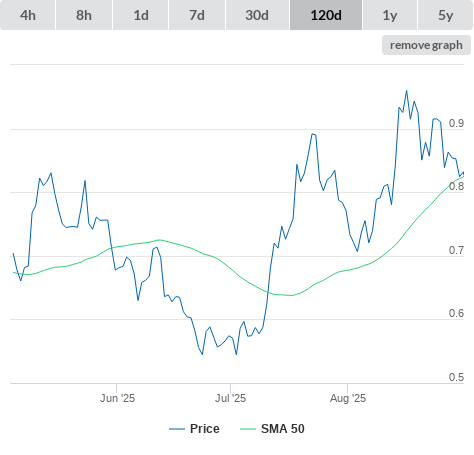The height and width of the screenshot is (455, 474).
Task: Select the 4h time range tab
Action: click(28, 15)
